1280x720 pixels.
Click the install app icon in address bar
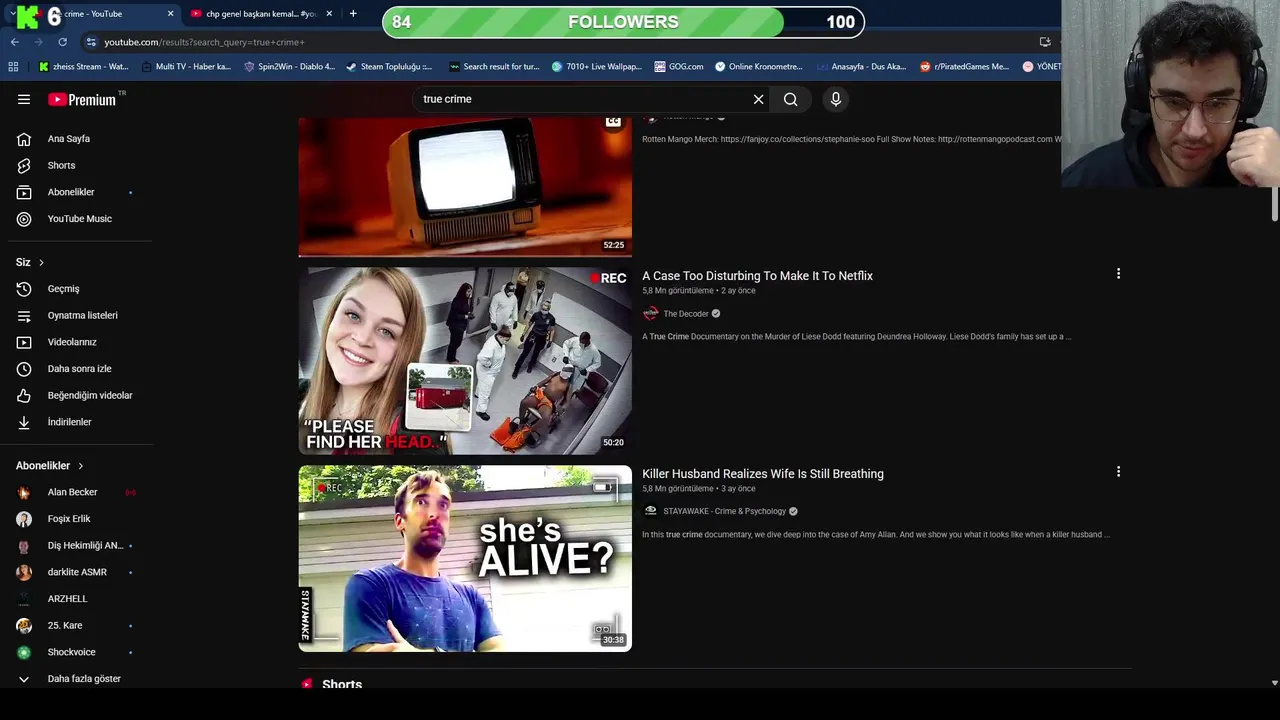(x=1045, y=42)
